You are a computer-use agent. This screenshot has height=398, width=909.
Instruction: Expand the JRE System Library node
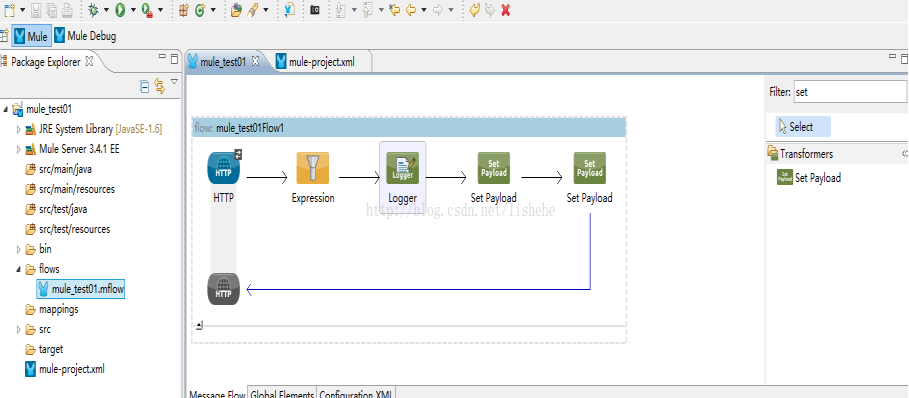click(x=19, y=129)
